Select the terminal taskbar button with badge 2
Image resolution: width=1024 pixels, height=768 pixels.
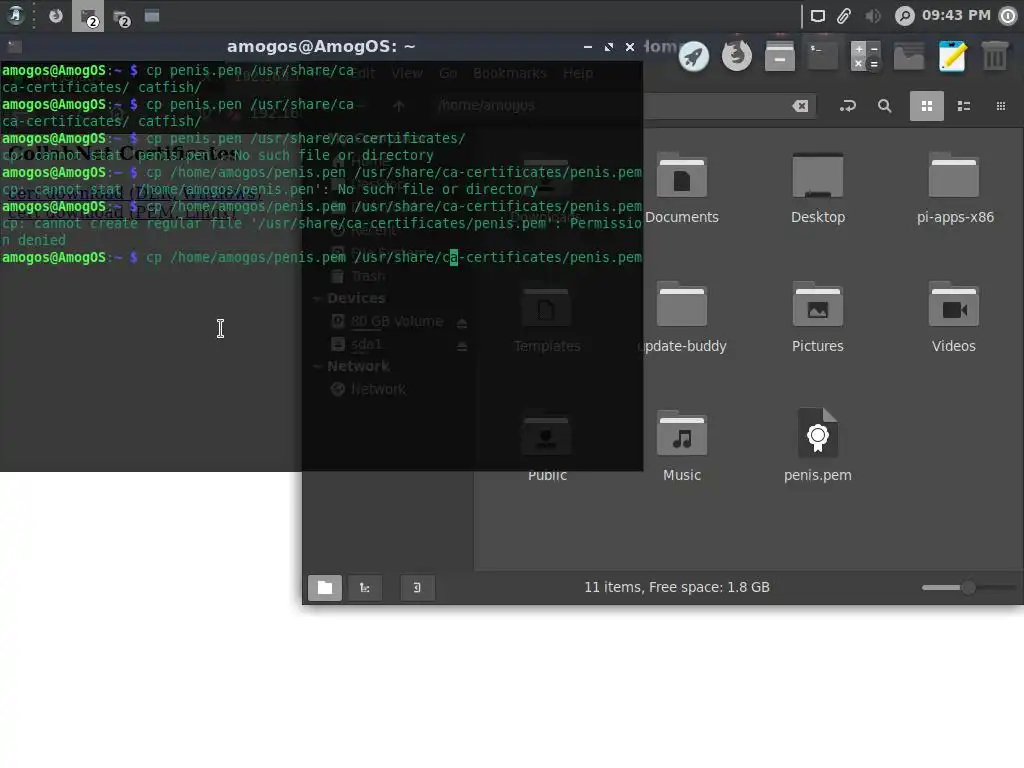tap(88, 17)
